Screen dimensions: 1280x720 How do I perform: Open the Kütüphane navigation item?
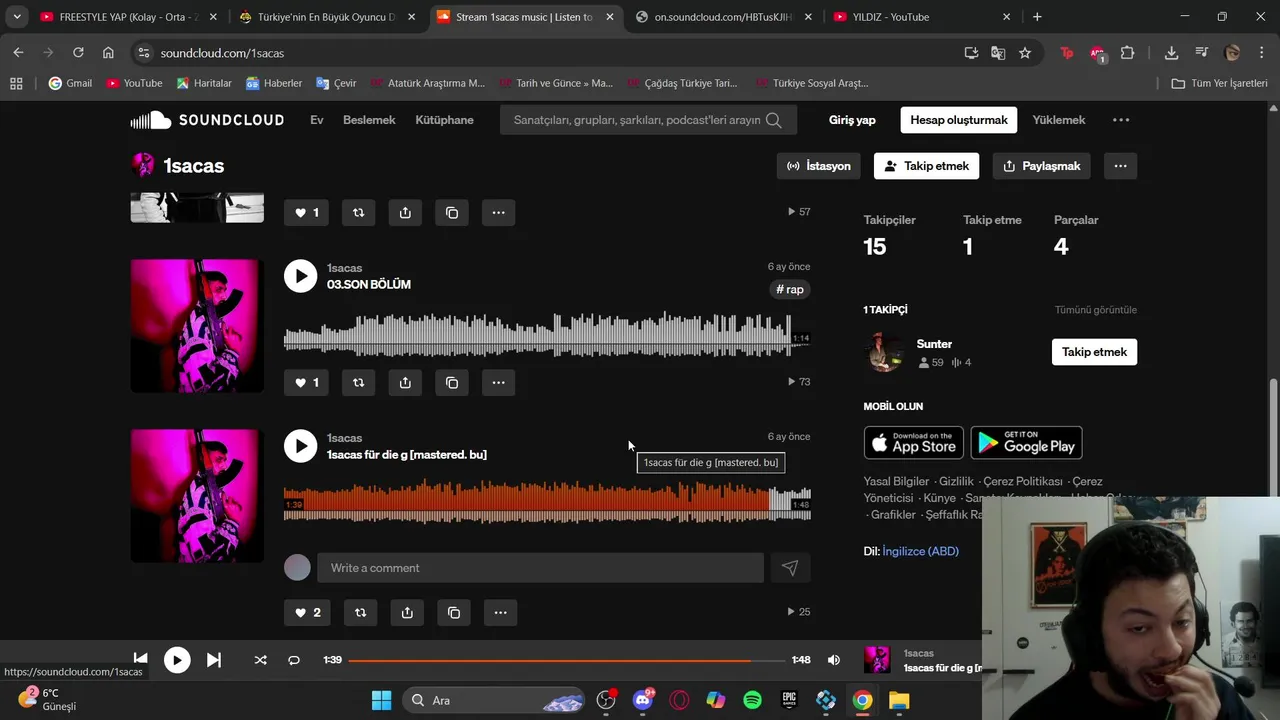444,120
